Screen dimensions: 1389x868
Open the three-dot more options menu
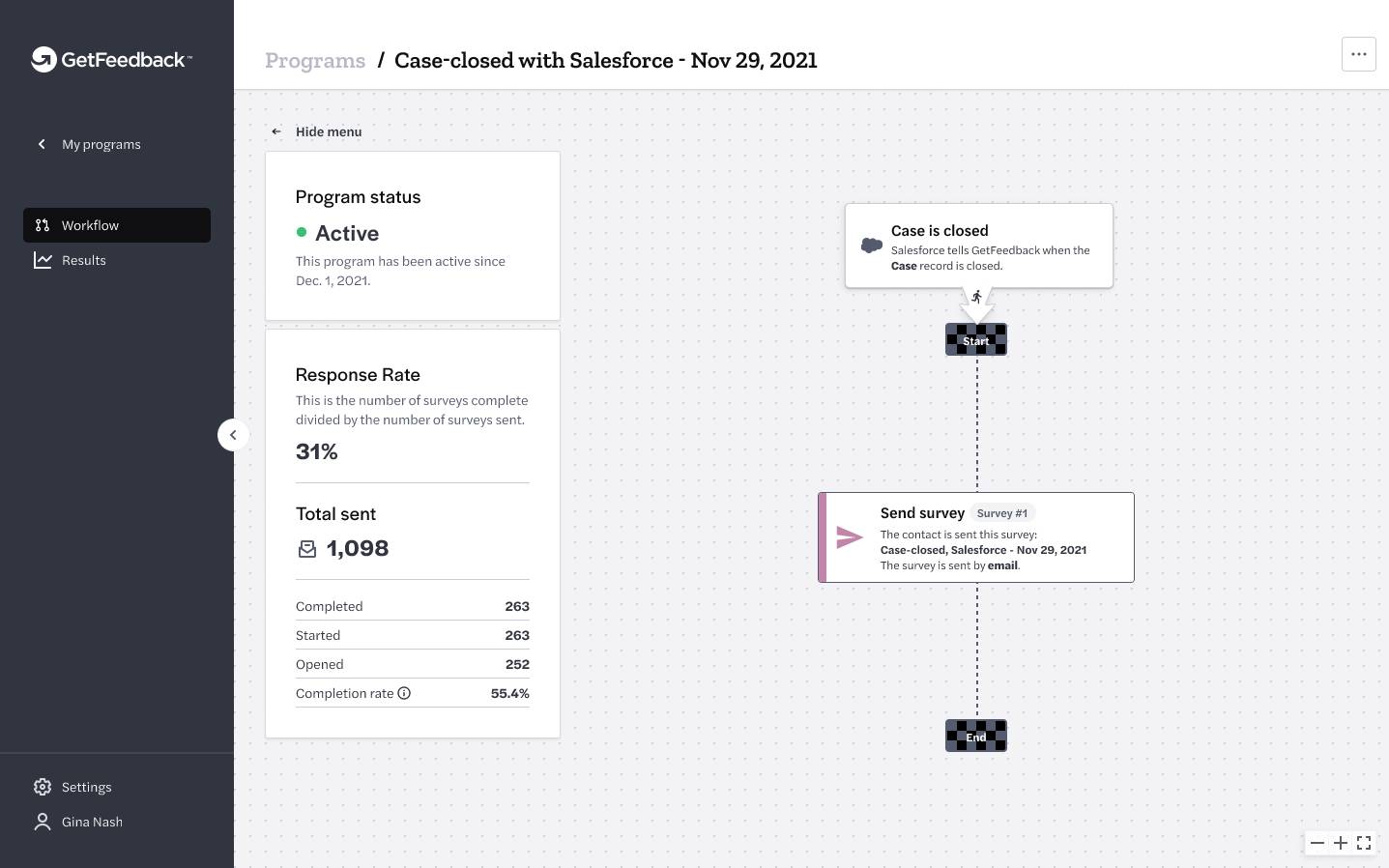1358,54
